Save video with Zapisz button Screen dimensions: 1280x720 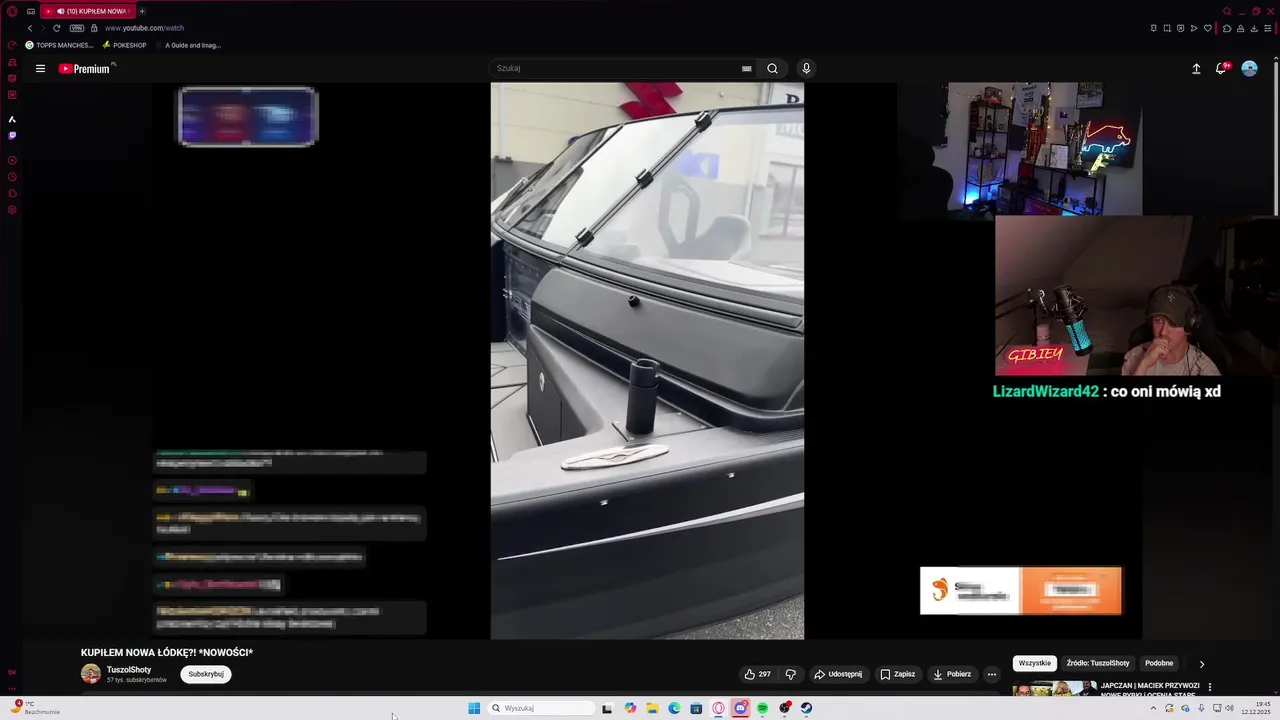pos(898,674)
